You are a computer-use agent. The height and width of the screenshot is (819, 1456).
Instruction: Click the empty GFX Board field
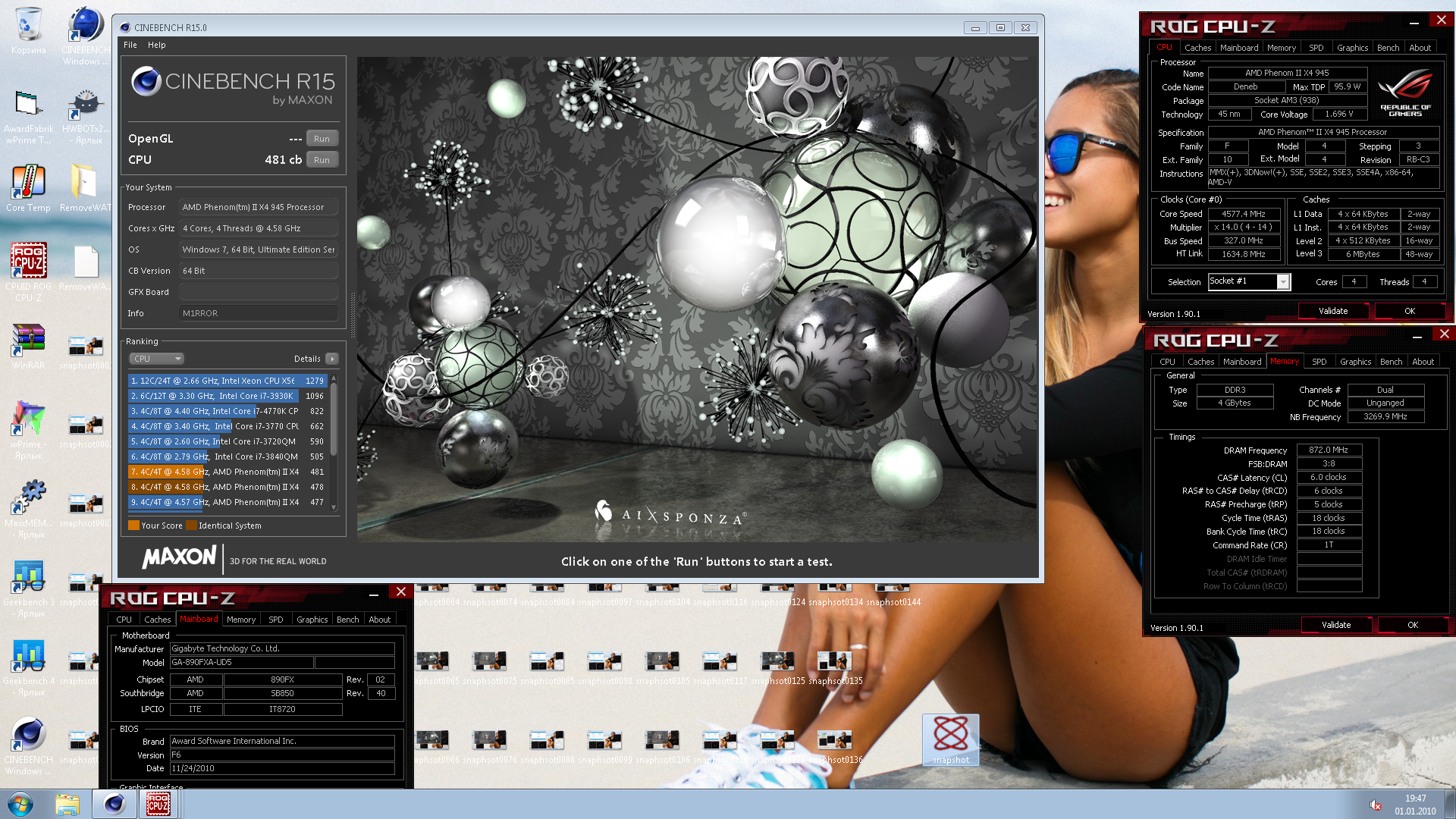(258, 292)
